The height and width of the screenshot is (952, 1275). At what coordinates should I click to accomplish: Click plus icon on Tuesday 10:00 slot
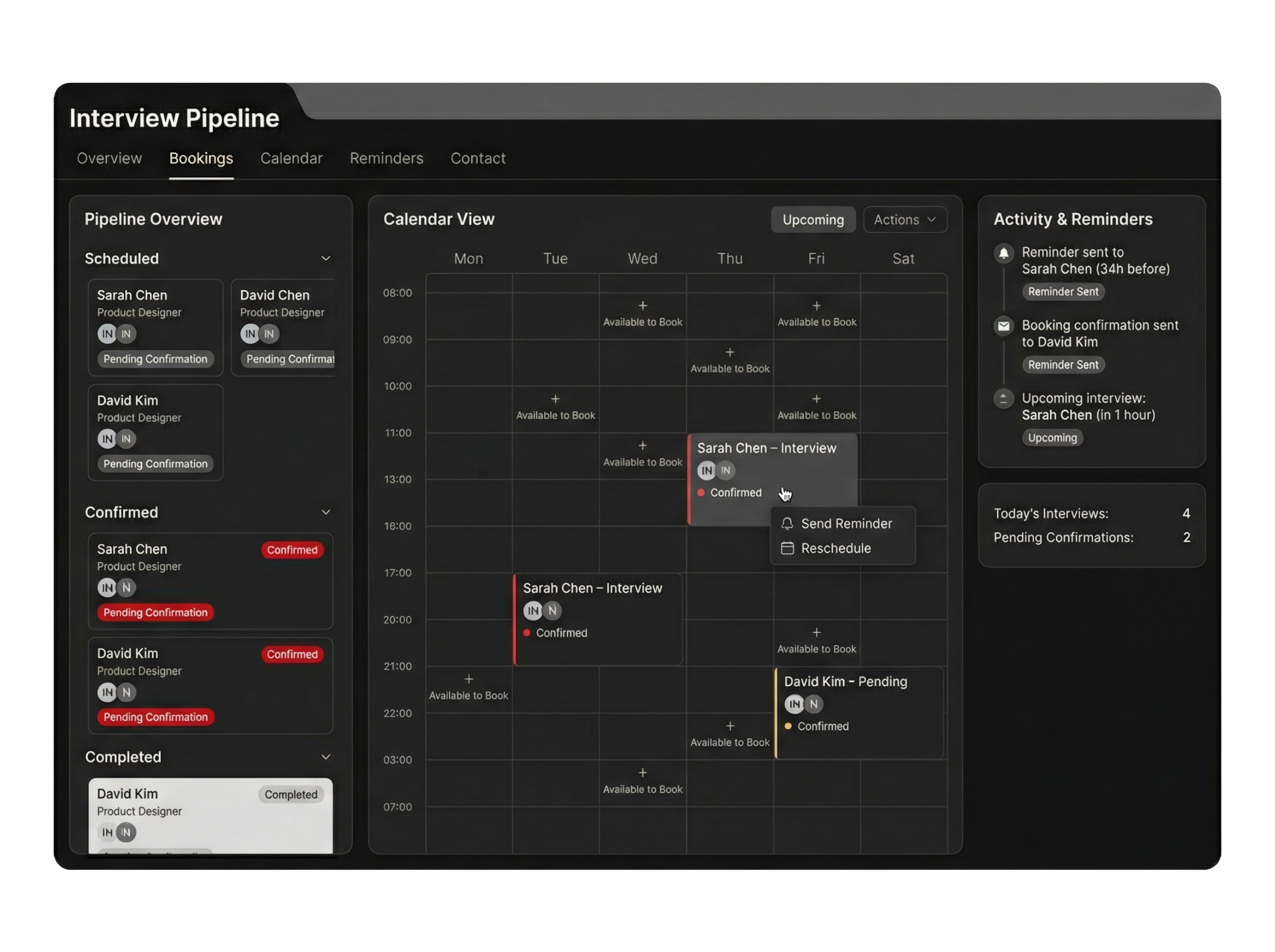coord(555,399)
